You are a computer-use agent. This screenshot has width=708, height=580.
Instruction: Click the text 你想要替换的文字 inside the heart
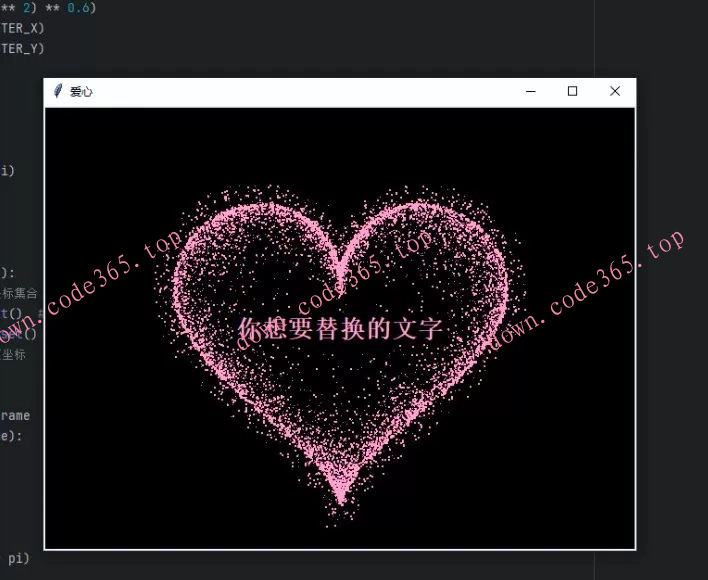340,328
